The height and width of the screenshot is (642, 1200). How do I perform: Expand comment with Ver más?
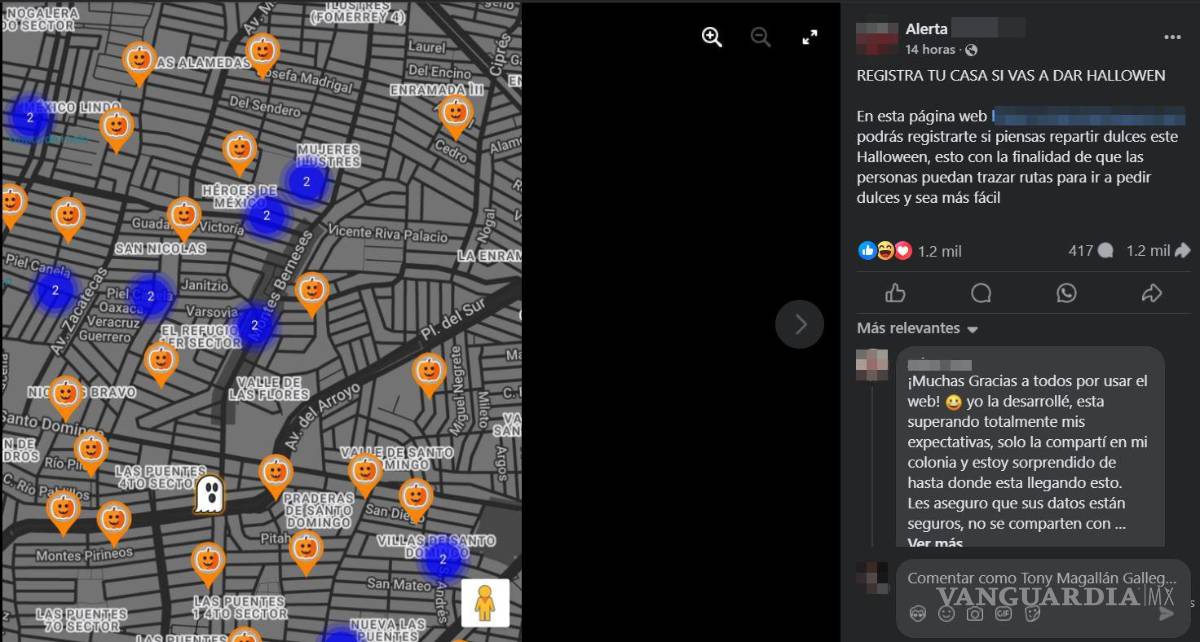934,543
